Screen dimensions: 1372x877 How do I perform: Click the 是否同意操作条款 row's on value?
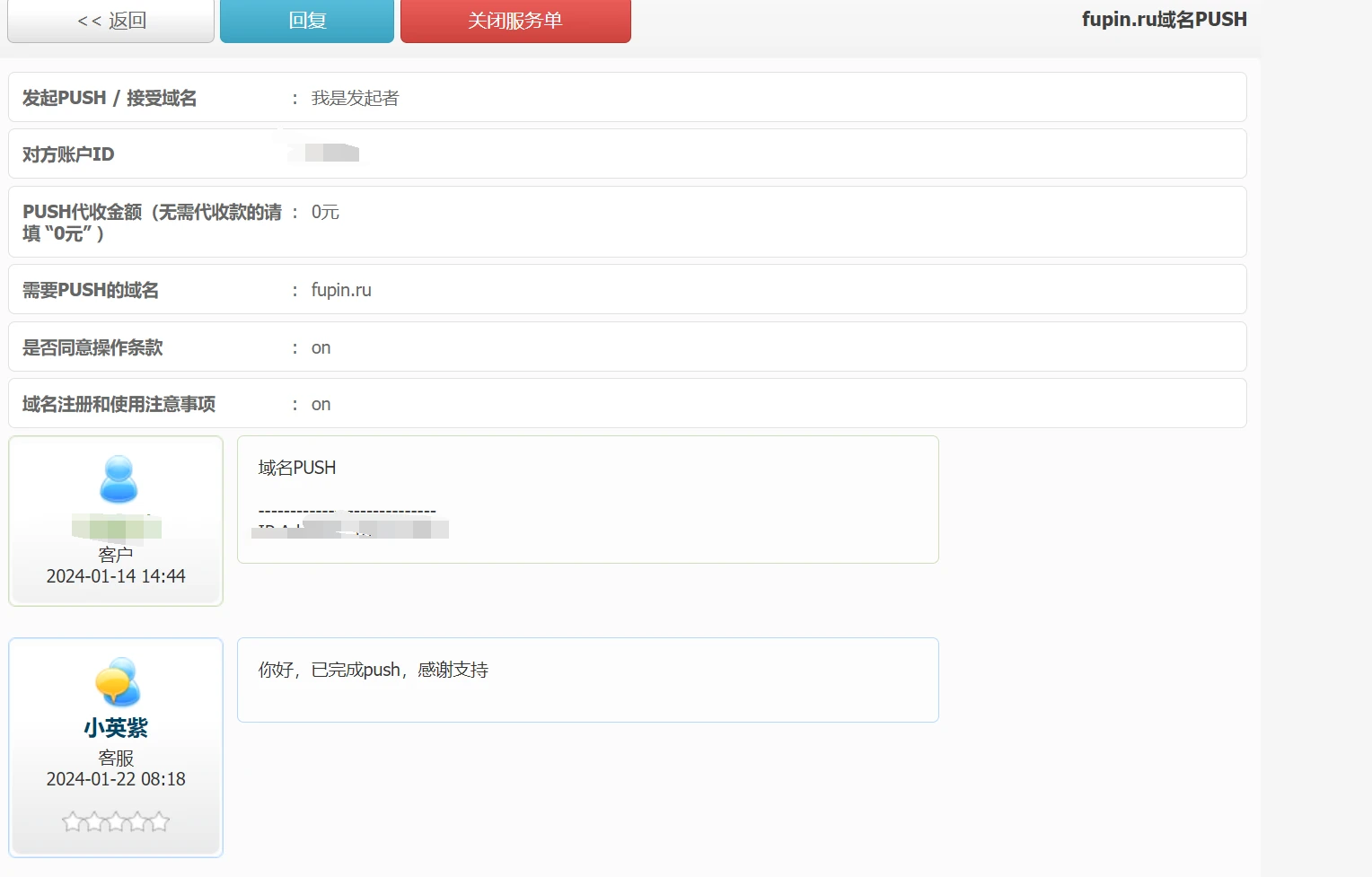click(321, 347)
